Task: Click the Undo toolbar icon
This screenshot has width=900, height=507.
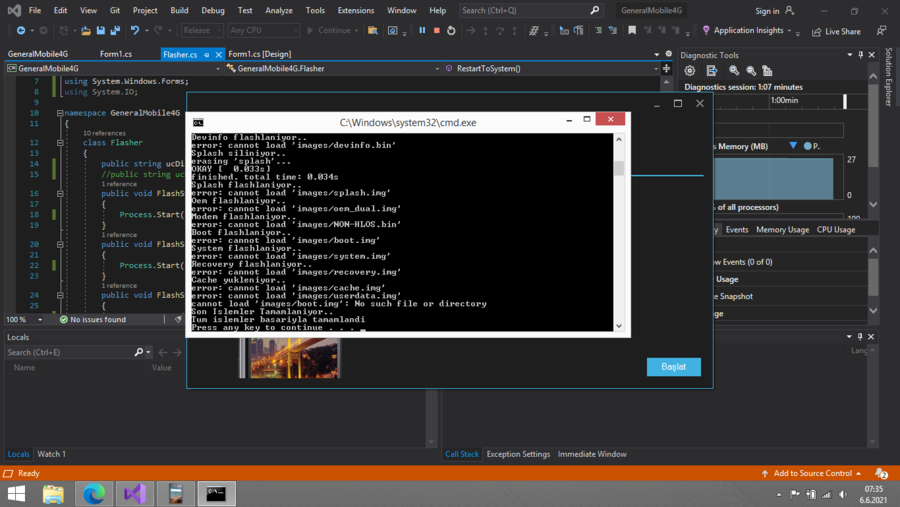Action: (x=135, y=31)
